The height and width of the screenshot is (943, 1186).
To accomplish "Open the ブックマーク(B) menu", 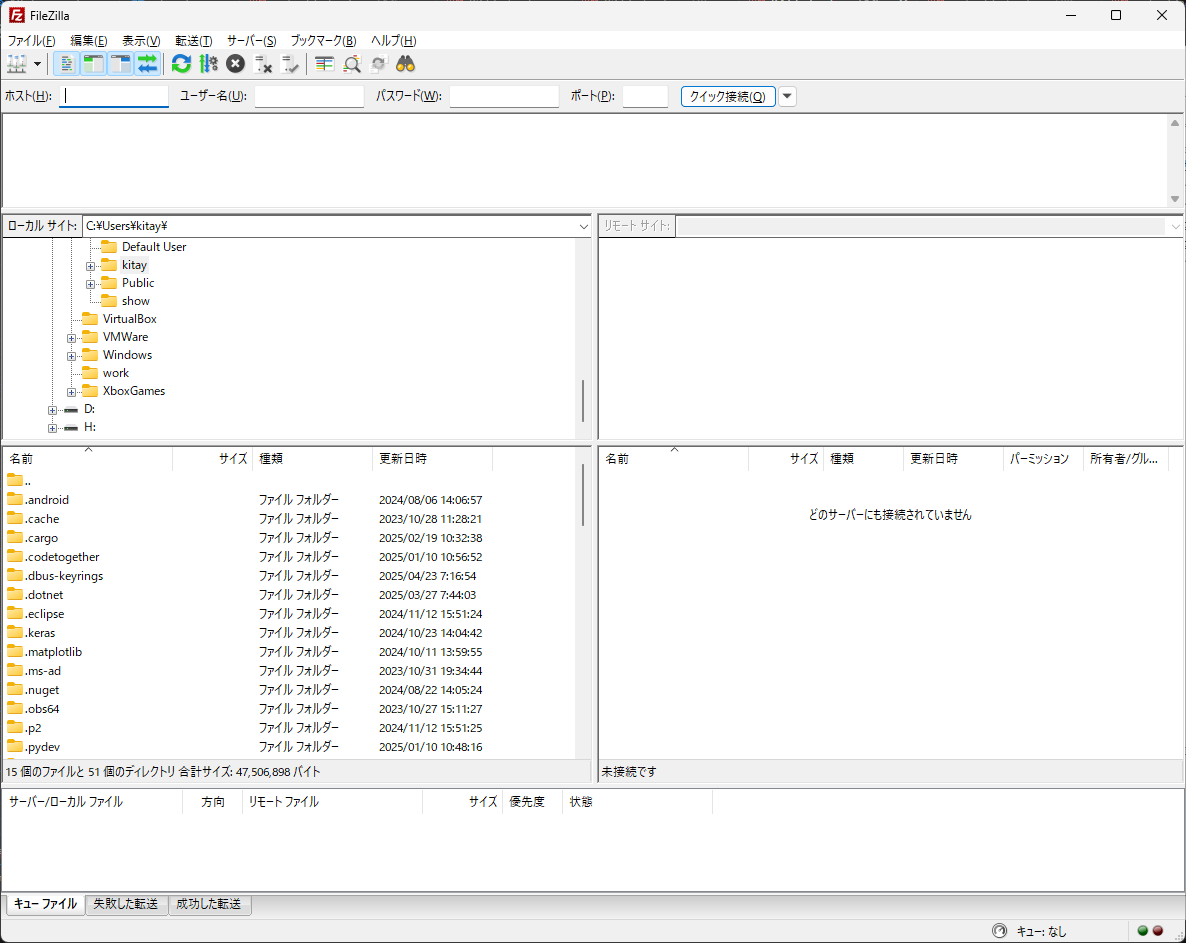I will tap(324, 41).
